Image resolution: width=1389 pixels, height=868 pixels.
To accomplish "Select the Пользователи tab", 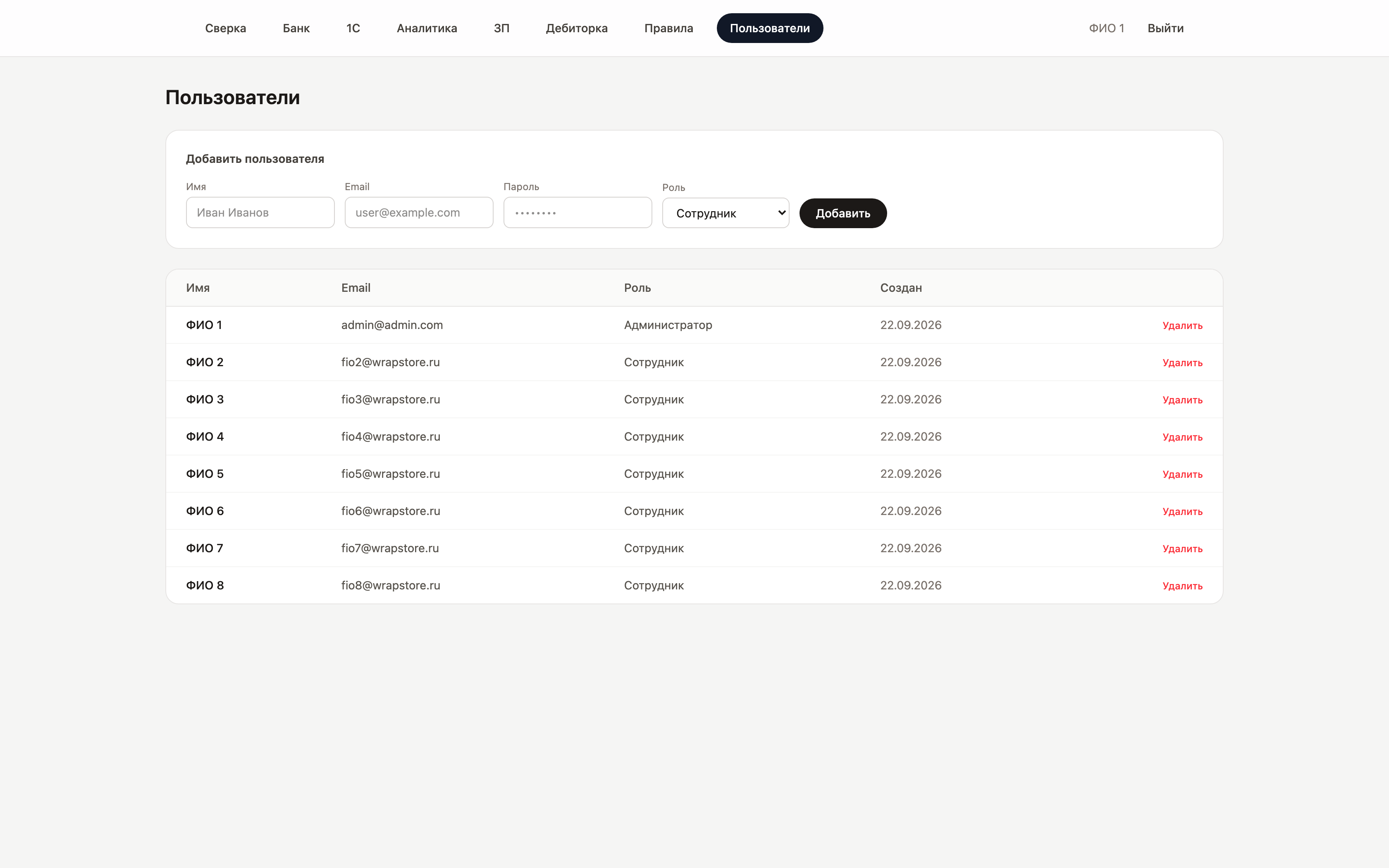I will [770, 28].
